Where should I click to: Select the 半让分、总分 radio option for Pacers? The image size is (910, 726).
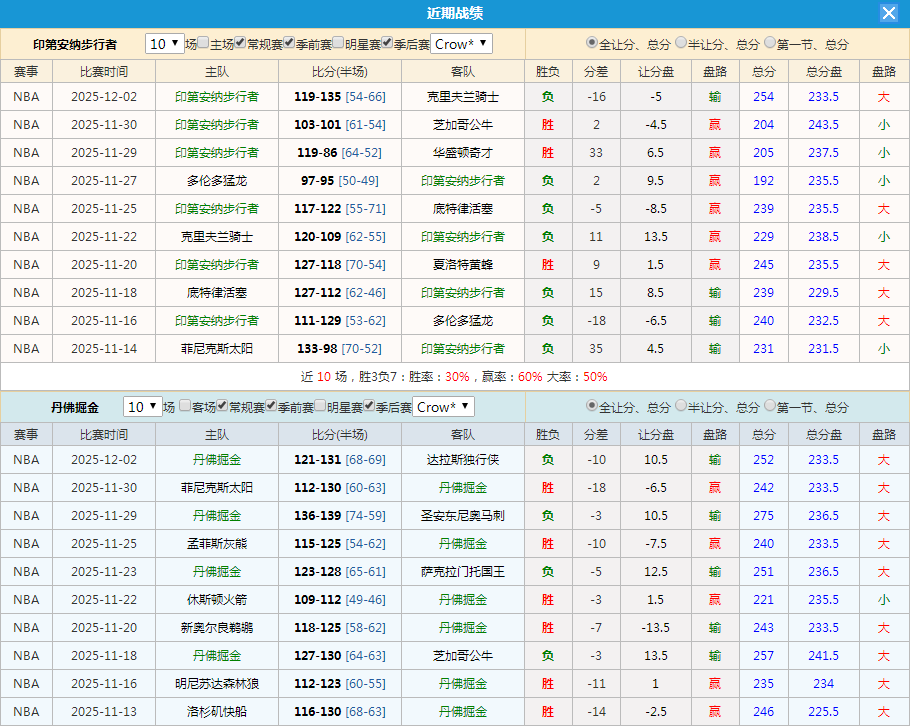pyautogui.click(x=682, y=44)
